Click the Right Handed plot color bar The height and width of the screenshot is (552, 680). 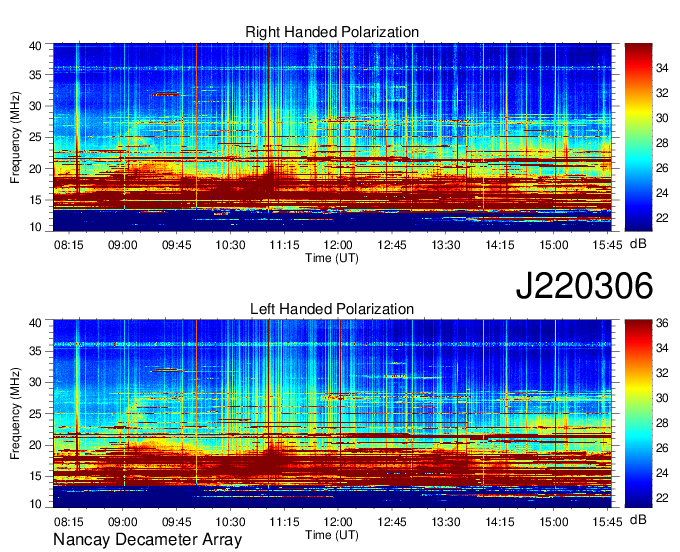point(638,137)
